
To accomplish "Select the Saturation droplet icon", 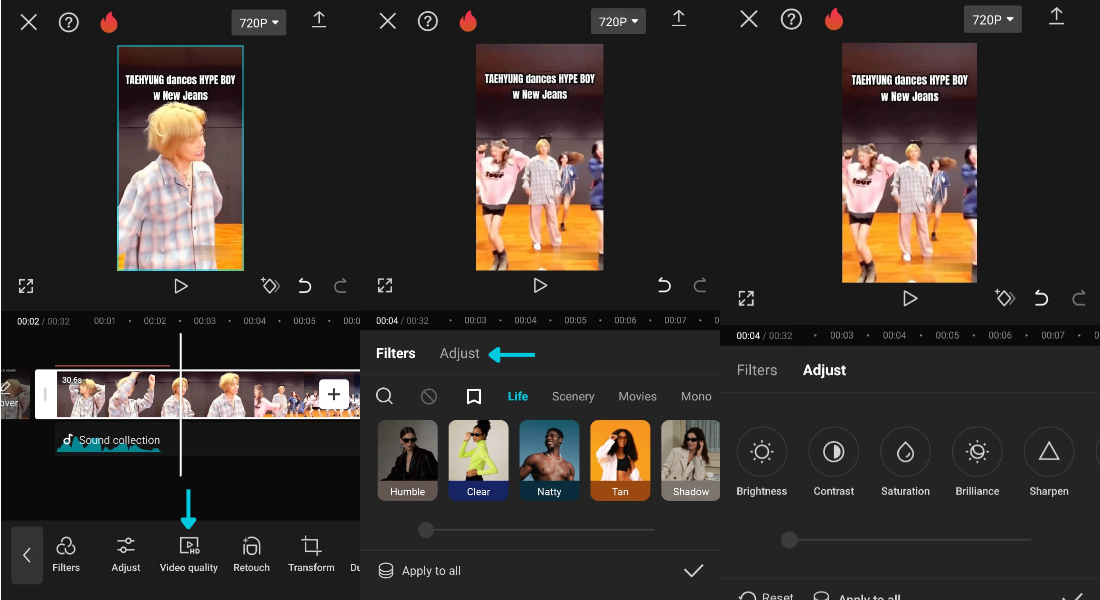I will [905, 451].
